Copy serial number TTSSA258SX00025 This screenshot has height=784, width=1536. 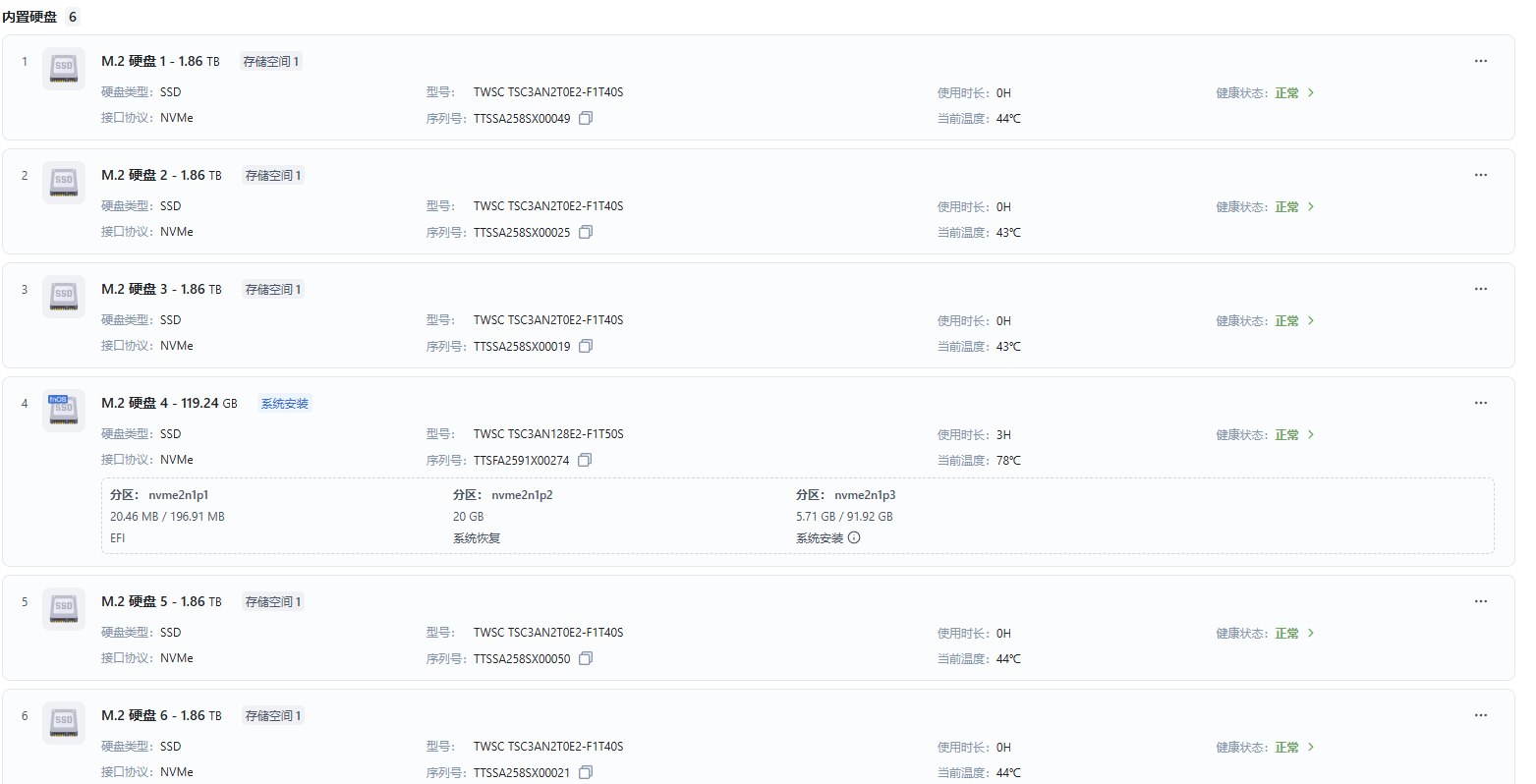tap(586, 233)
